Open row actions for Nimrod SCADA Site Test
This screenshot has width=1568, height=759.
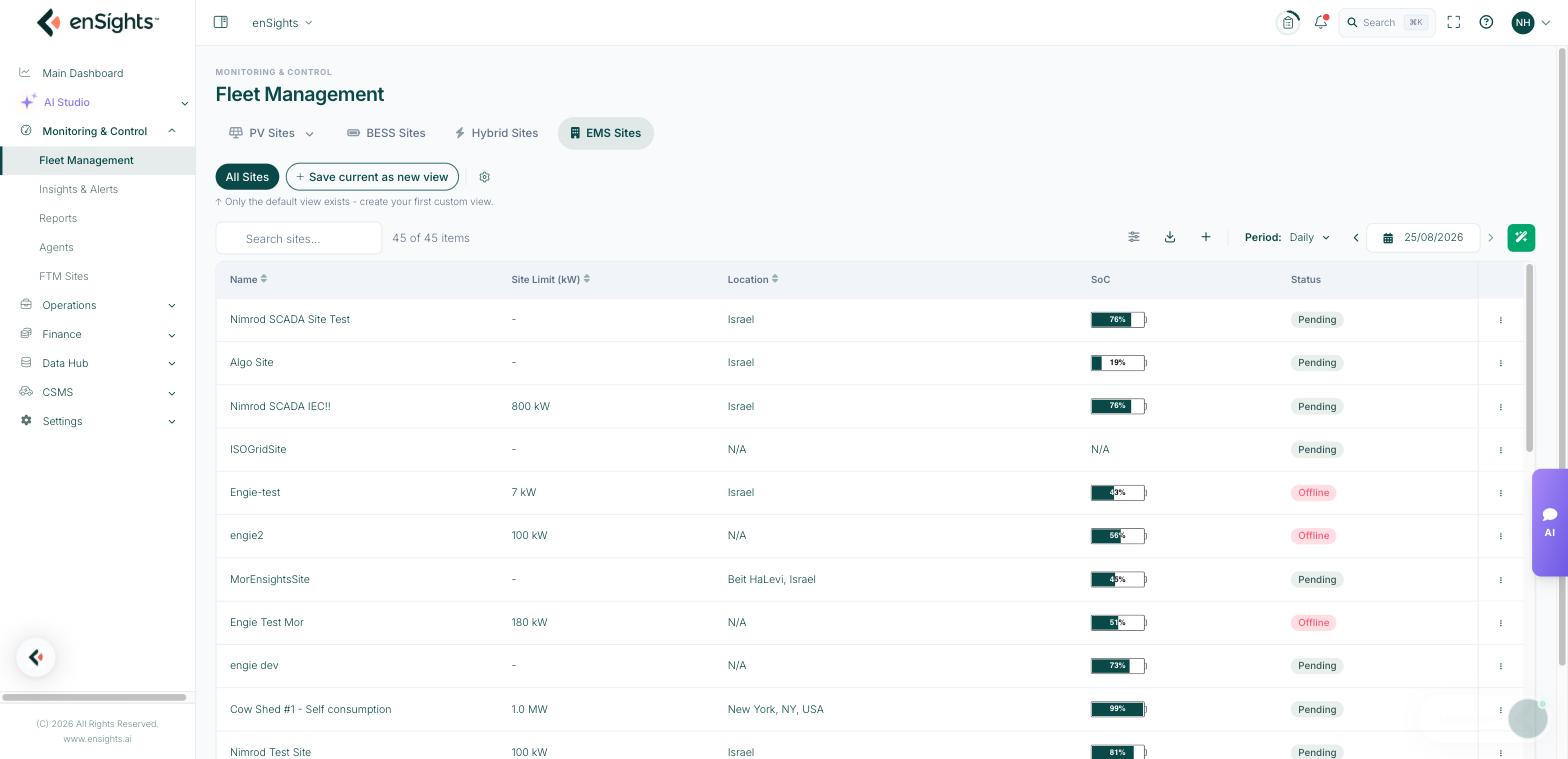(x=1501, y=320)
